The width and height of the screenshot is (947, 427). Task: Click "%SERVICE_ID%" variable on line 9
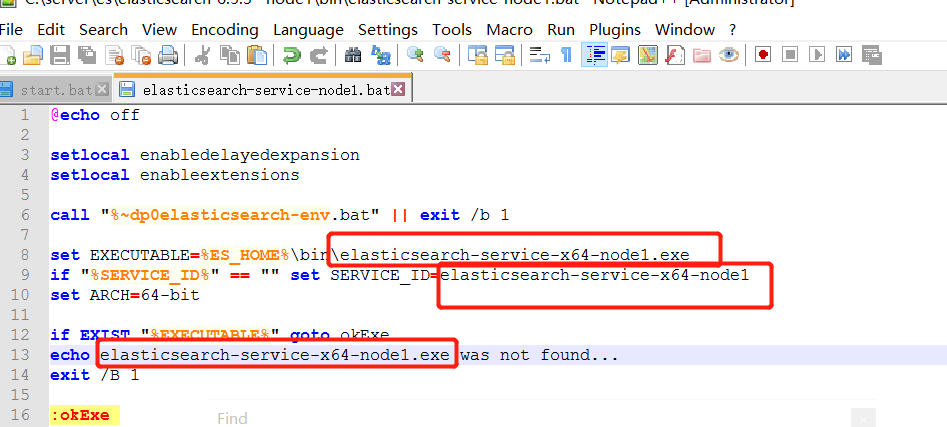[x=150, y=275]
